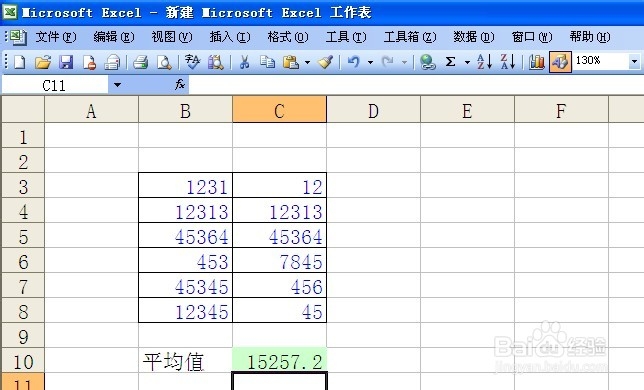Open the 130% zoom dropdown
Viewport: 644px width, 390px height.
(x=635, y=62)
